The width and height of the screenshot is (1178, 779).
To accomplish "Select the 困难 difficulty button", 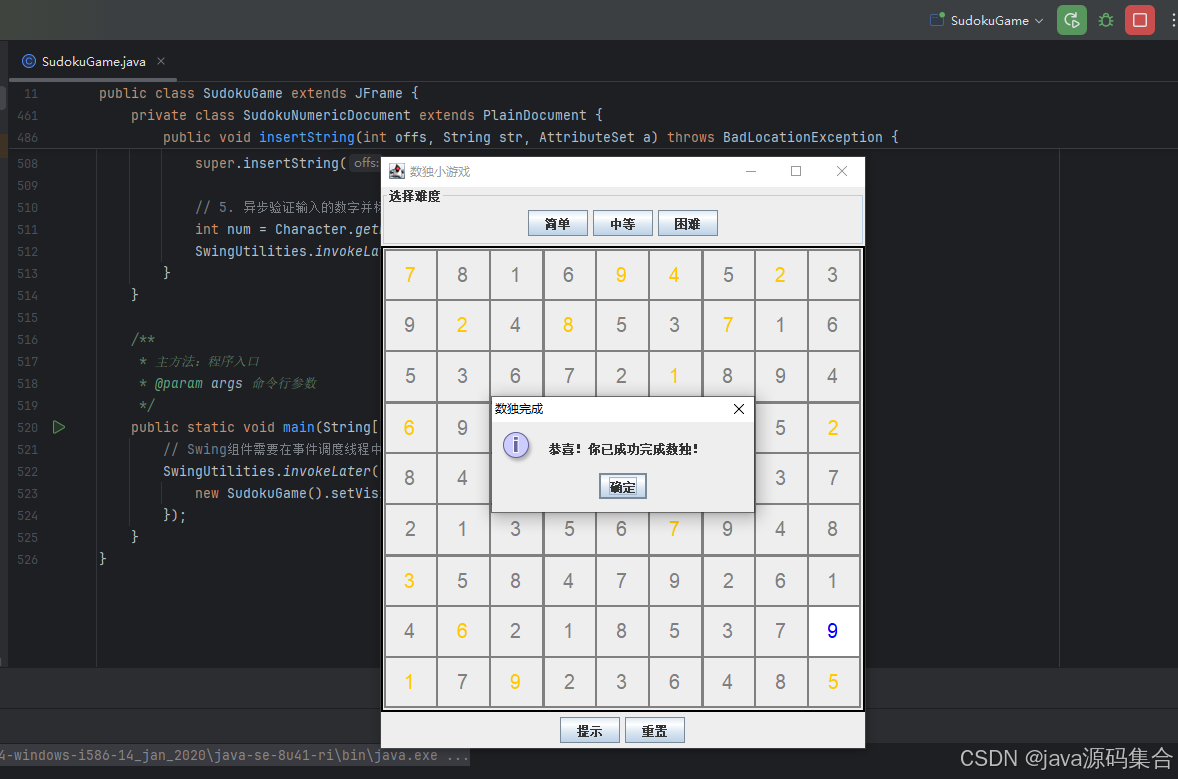I will click(x=687, y=223).
